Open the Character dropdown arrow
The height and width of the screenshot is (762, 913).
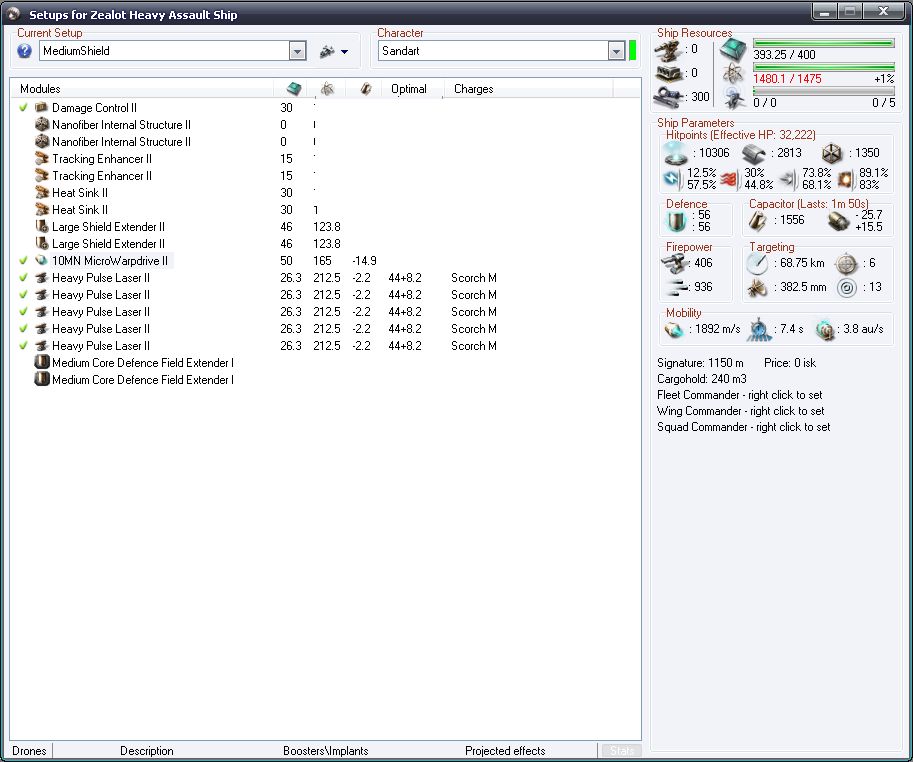[x=616, y=51]
